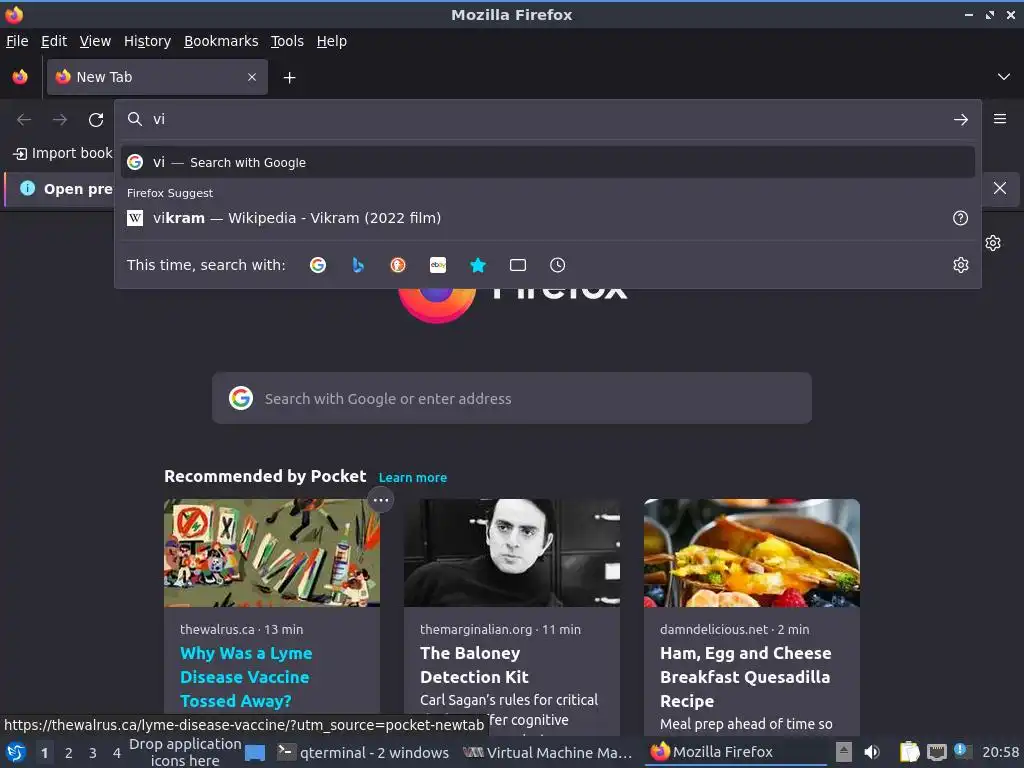1024x768 pixels.
Task: Switch to Virtual Machine Manager in taskbar
Action: 548,753
